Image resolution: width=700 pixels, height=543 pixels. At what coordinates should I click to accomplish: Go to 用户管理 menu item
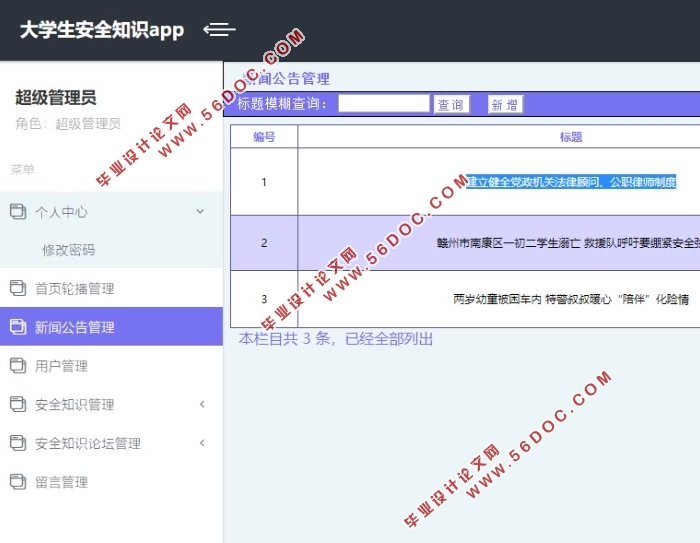point(62,366)
